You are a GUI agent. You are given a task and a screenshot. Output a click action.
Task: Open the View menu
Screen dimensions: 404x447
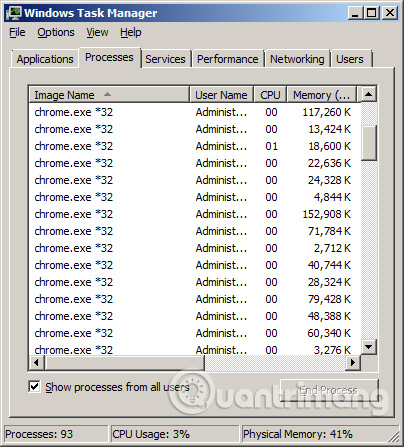point(97,32)
